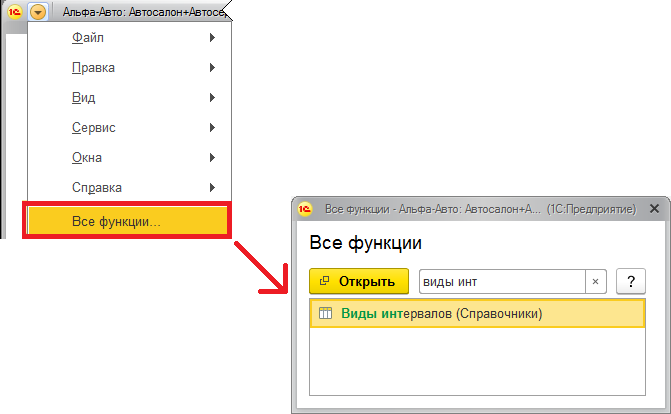The image size is (671, 414).
Task: Expand the arrow next to Вид
Action: [212, 98]
